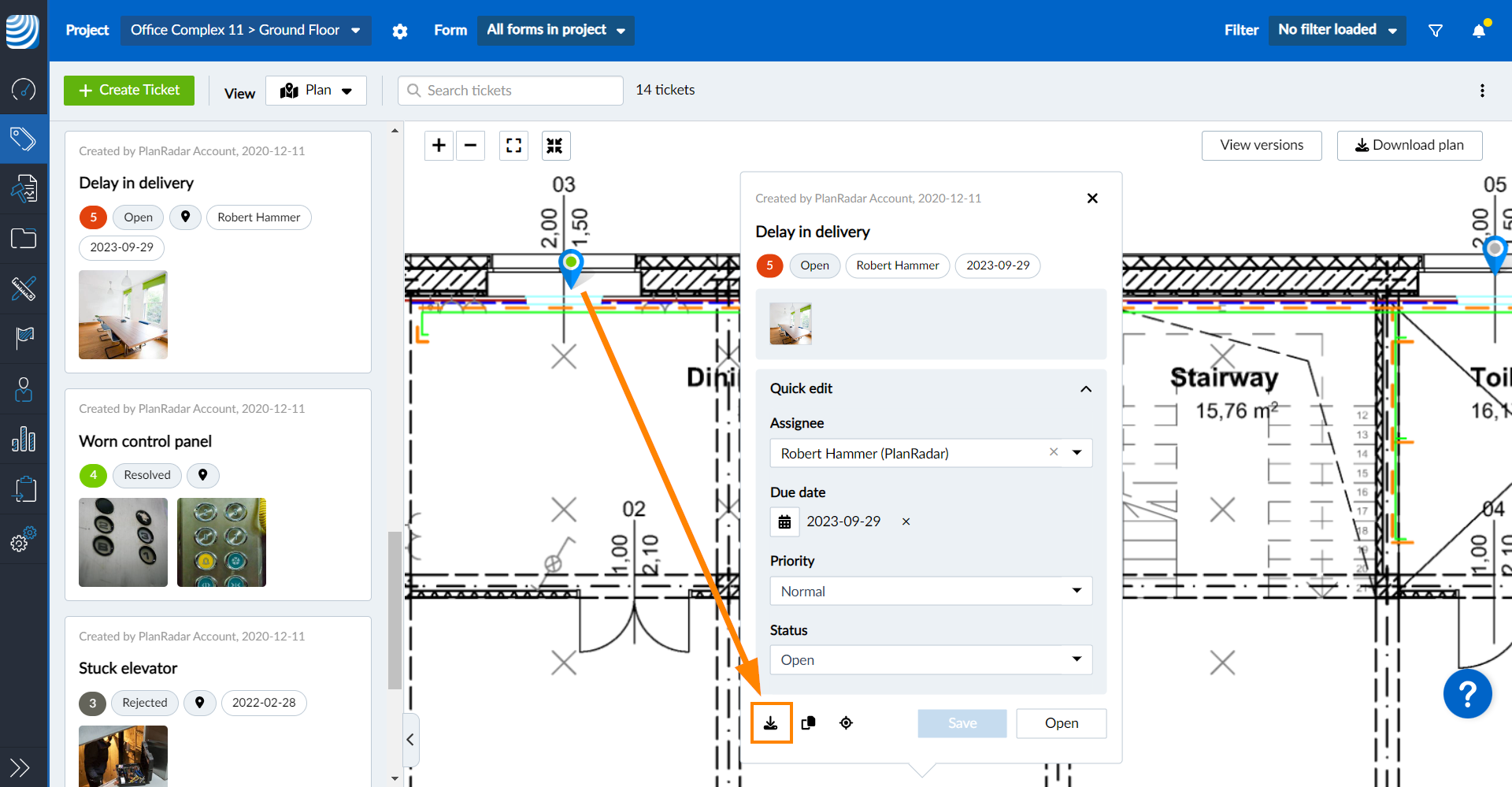Select the measurement ruler tool in sidebar

coord(24,289)
